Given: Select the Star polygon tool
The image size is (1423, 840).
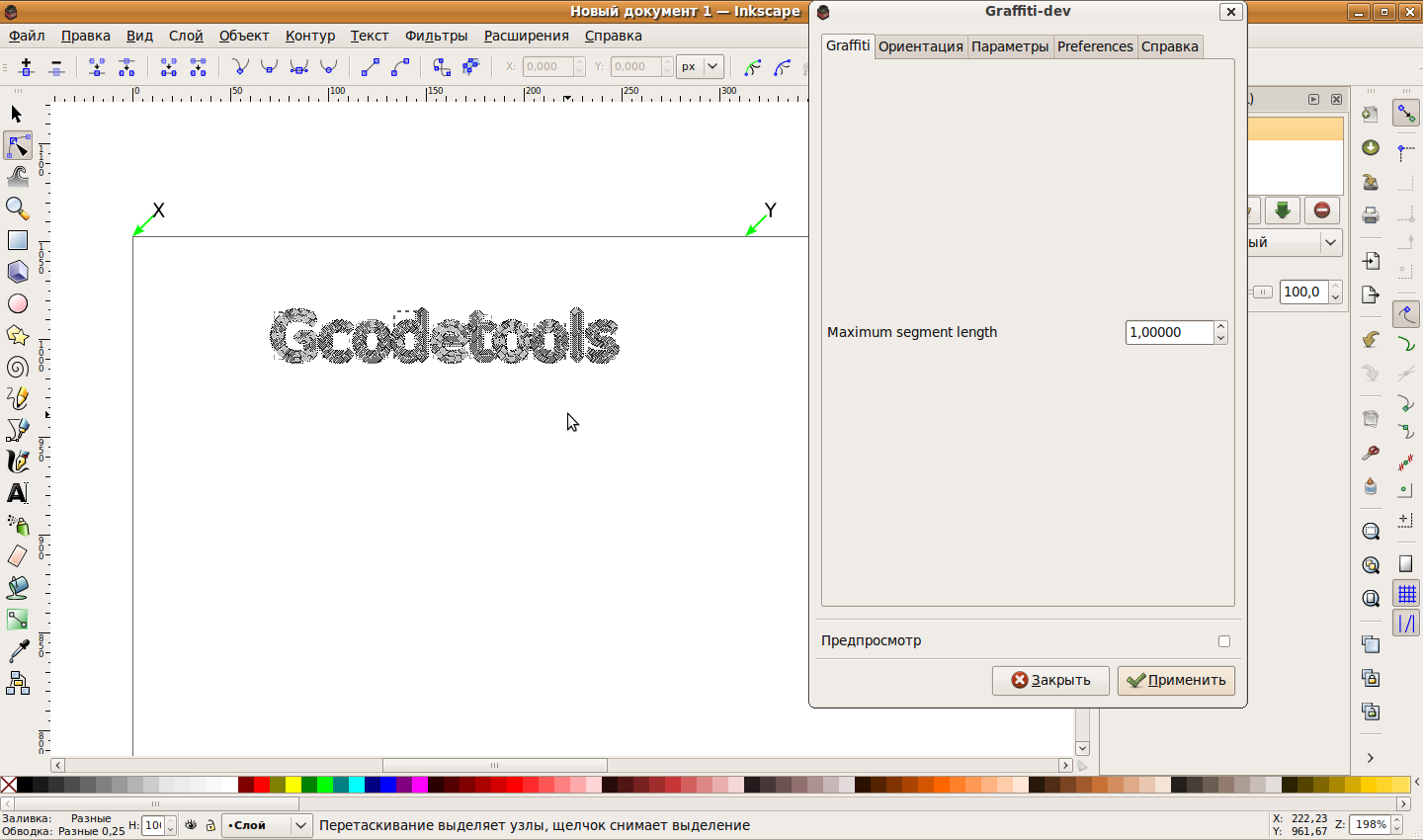Looking at the screenshot, I should click(x=17, y=335).
